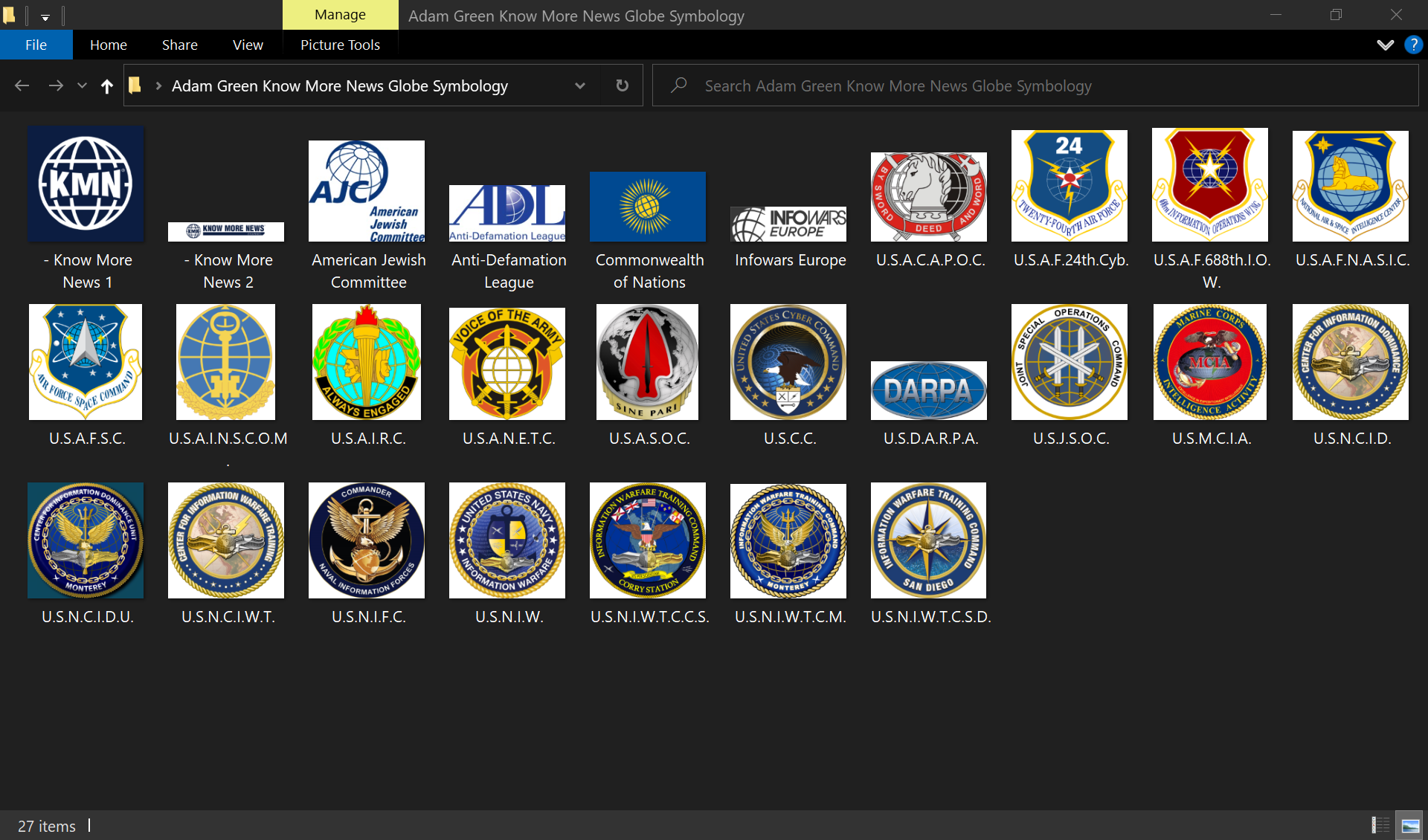Select the U.S.A.I.R.C. Always Engaged emblem
Screen dimensions: 1428x840
[367, 362]
